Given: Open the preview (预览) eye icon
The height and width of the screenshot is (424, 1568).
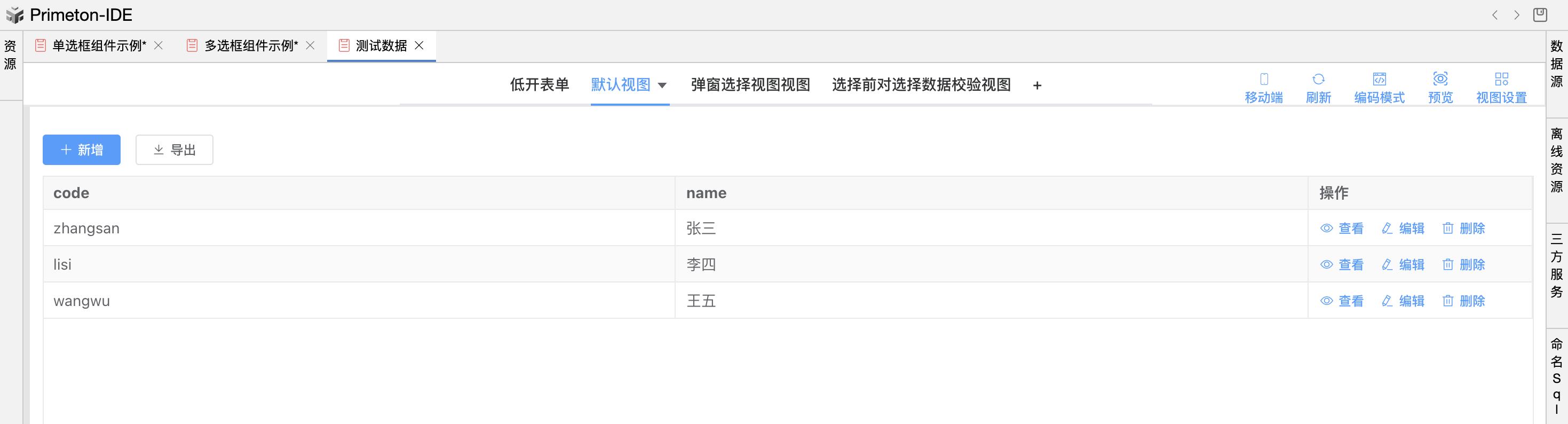Looking at the screenshot, I should tap(1440, 79).
